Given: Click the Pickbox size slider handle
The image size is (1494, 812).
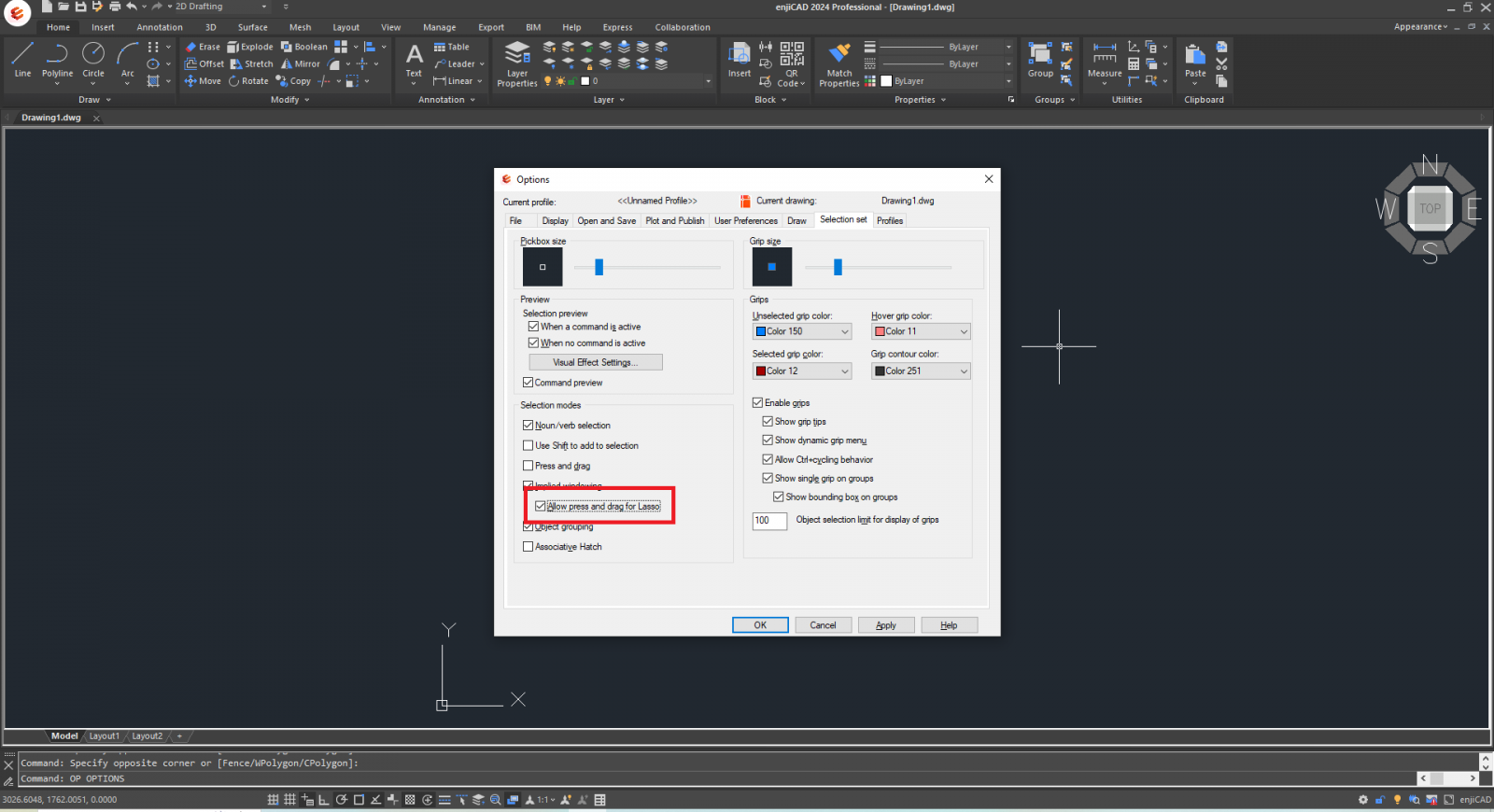Looking at the screenshot, I should (599, 268).
